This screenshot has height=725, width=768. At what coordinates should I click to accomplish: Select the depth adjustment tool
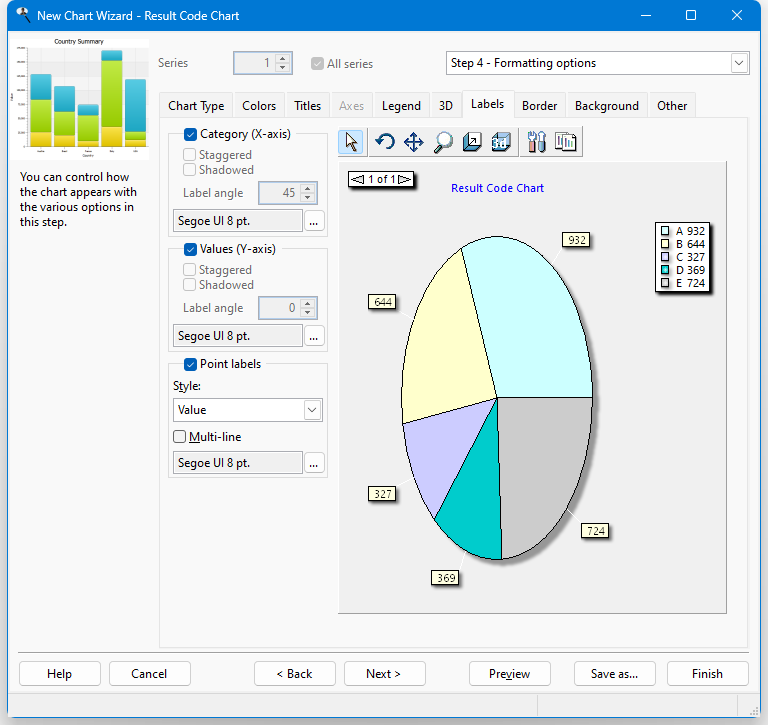point(472,142)
